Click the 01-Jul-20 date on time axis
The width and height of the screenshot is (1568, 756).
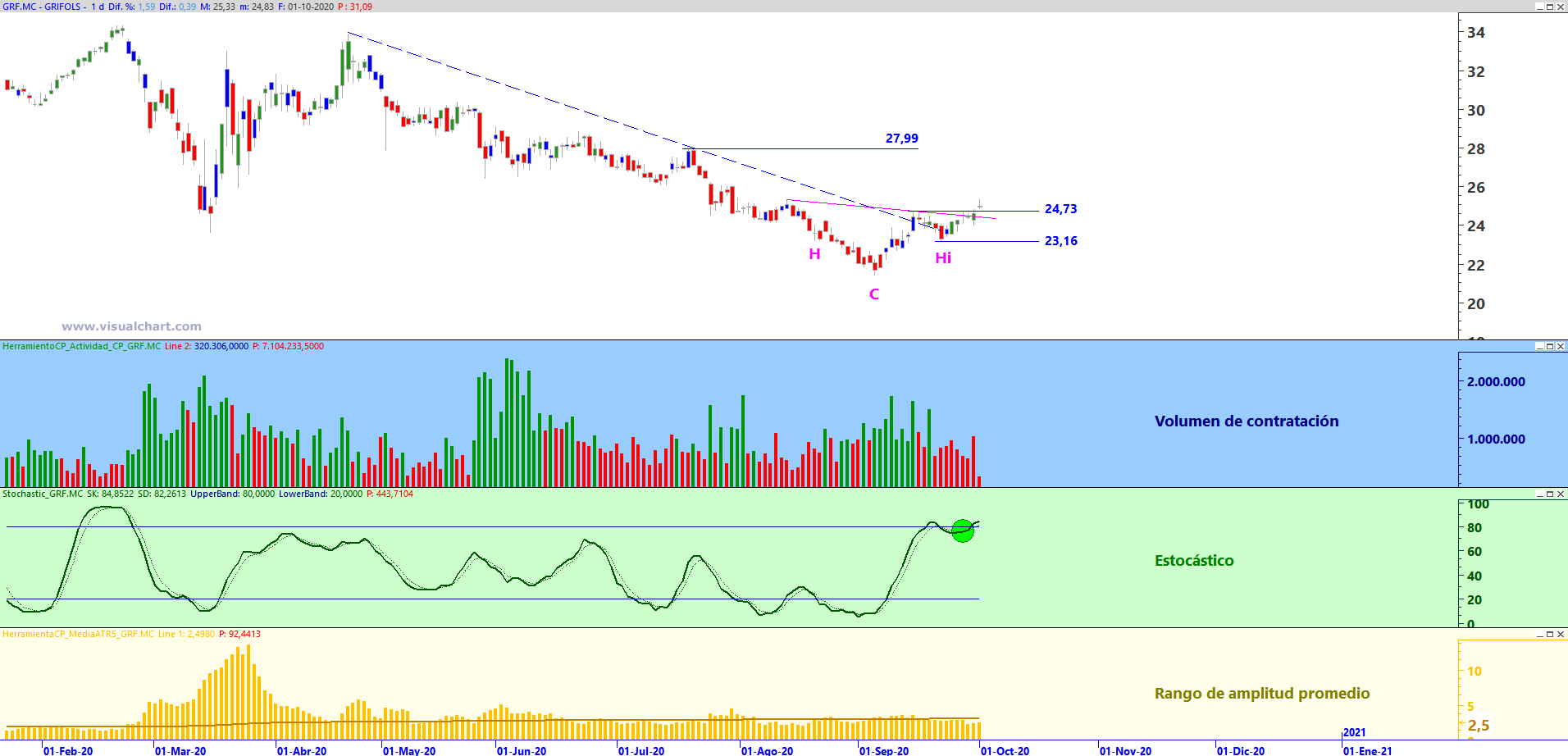point(641,750)
